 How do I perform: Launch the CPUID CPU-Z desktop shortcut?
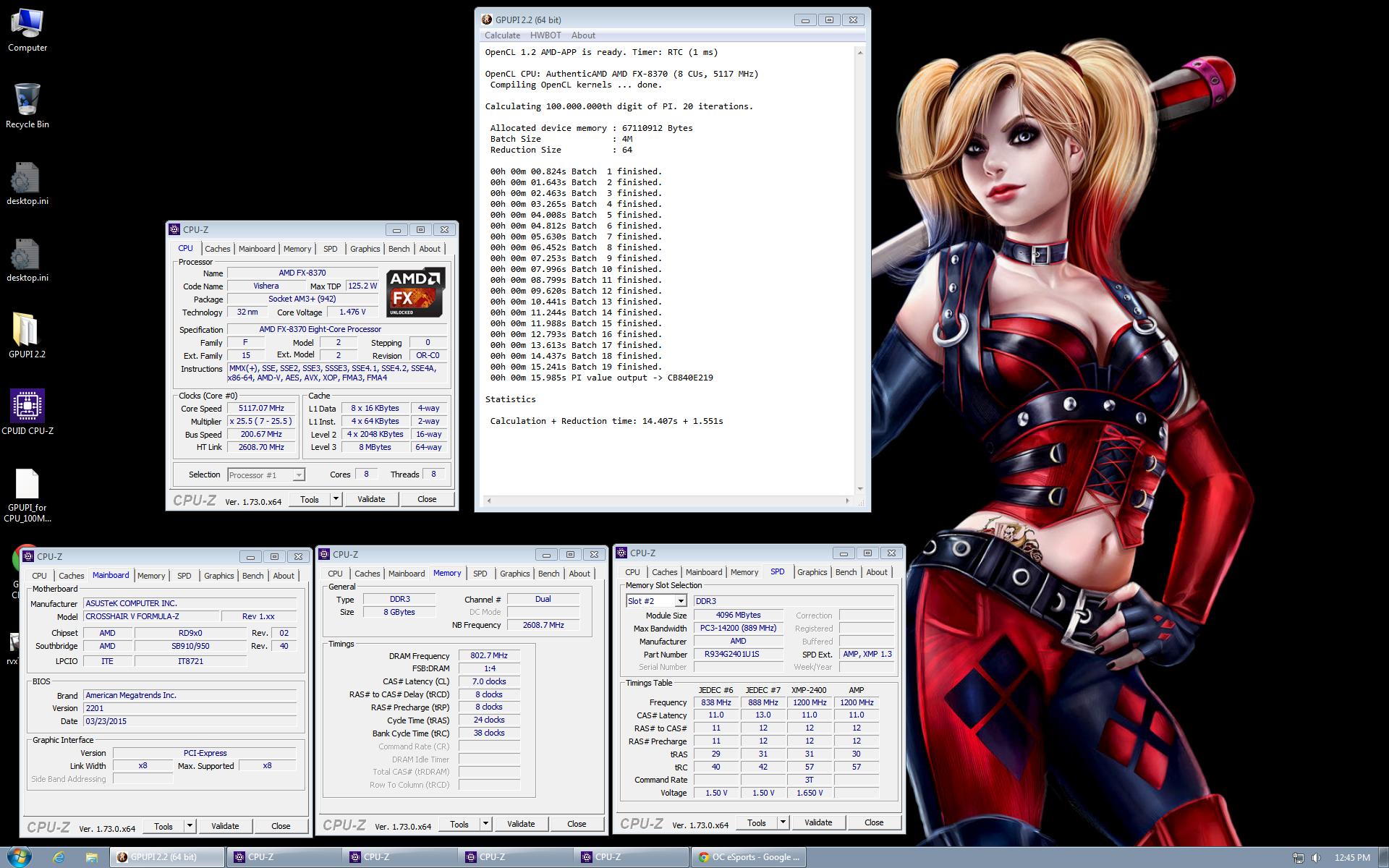click(x=27, y=413)
